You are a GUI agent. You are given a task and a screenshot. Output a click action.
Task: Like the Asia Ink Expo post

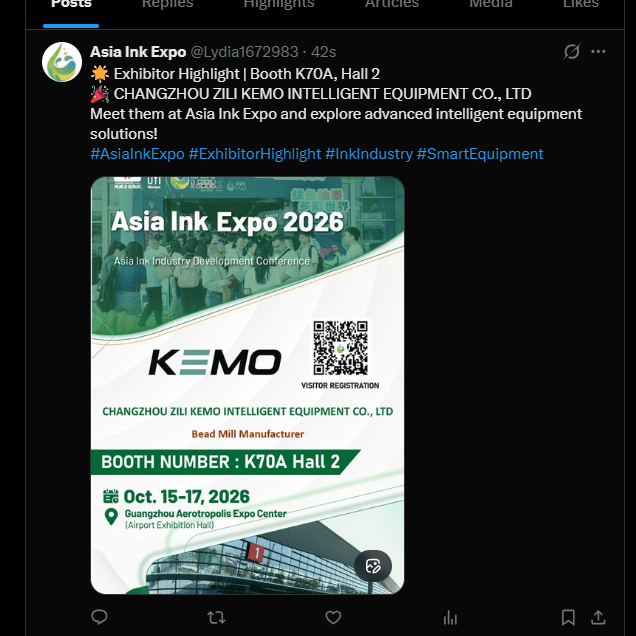coord(333,617)
